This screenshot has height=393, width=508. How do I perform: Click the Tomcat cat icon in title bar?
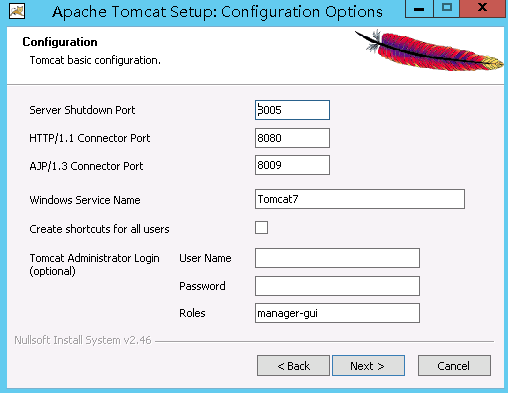tap(17, 11)
